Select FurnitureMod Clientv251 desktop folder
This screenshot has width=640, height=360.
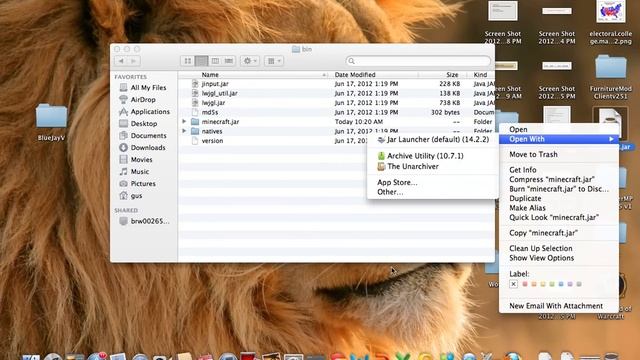point(611,77)
